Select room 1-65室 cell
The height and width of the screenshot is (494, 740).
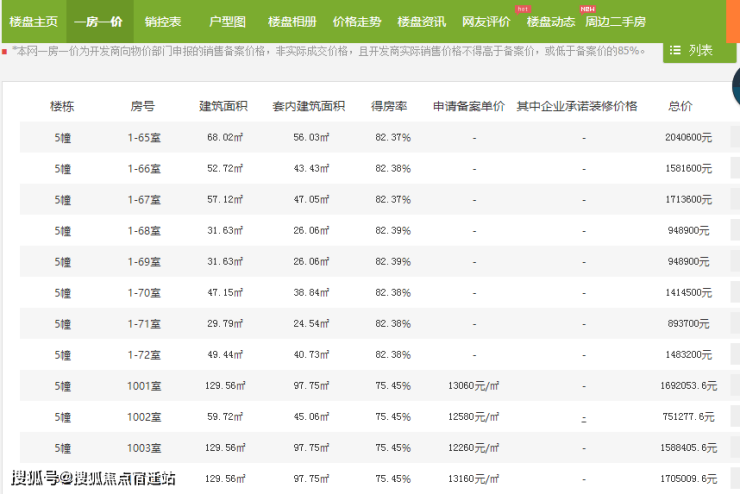point(144,138)
